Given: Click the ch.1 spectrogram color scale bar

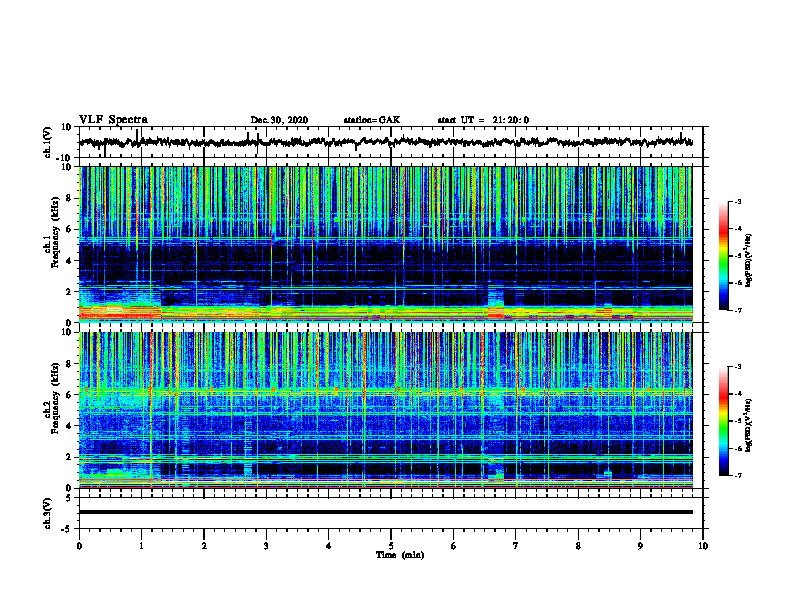Looking at the screenshot, I should click(723, 256).
